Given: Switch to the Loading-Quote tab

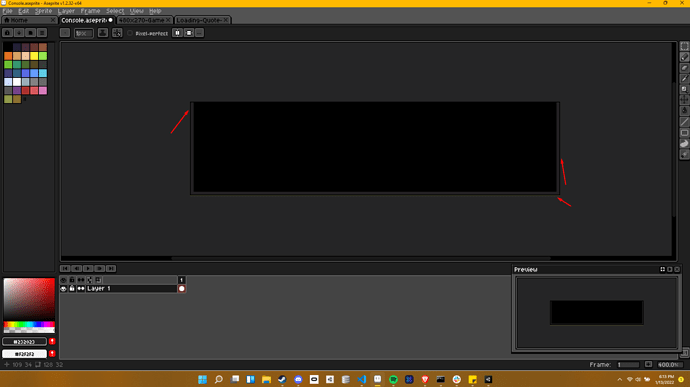Looking at the screenshot, I should point(202,20).
